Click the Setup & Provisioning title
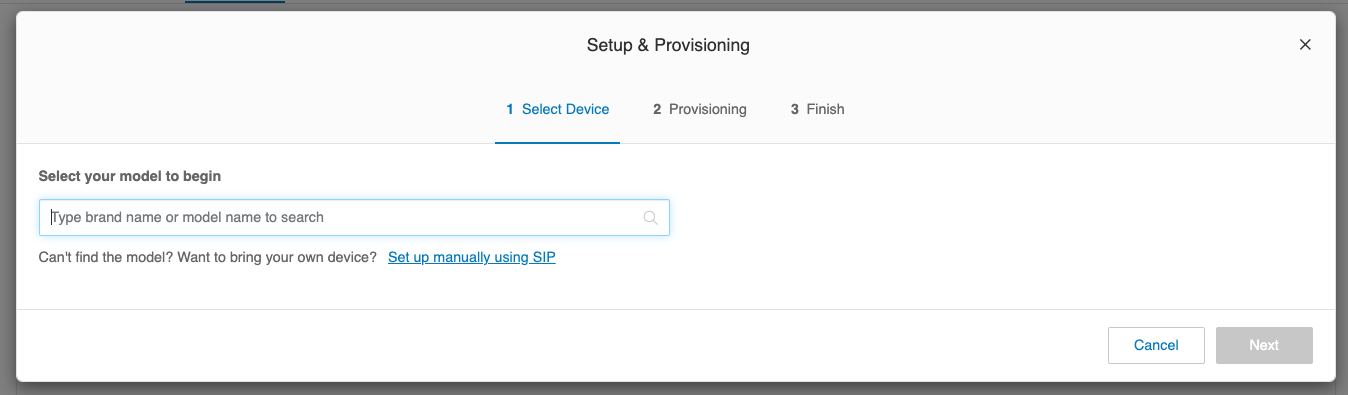 pos(668,45)
